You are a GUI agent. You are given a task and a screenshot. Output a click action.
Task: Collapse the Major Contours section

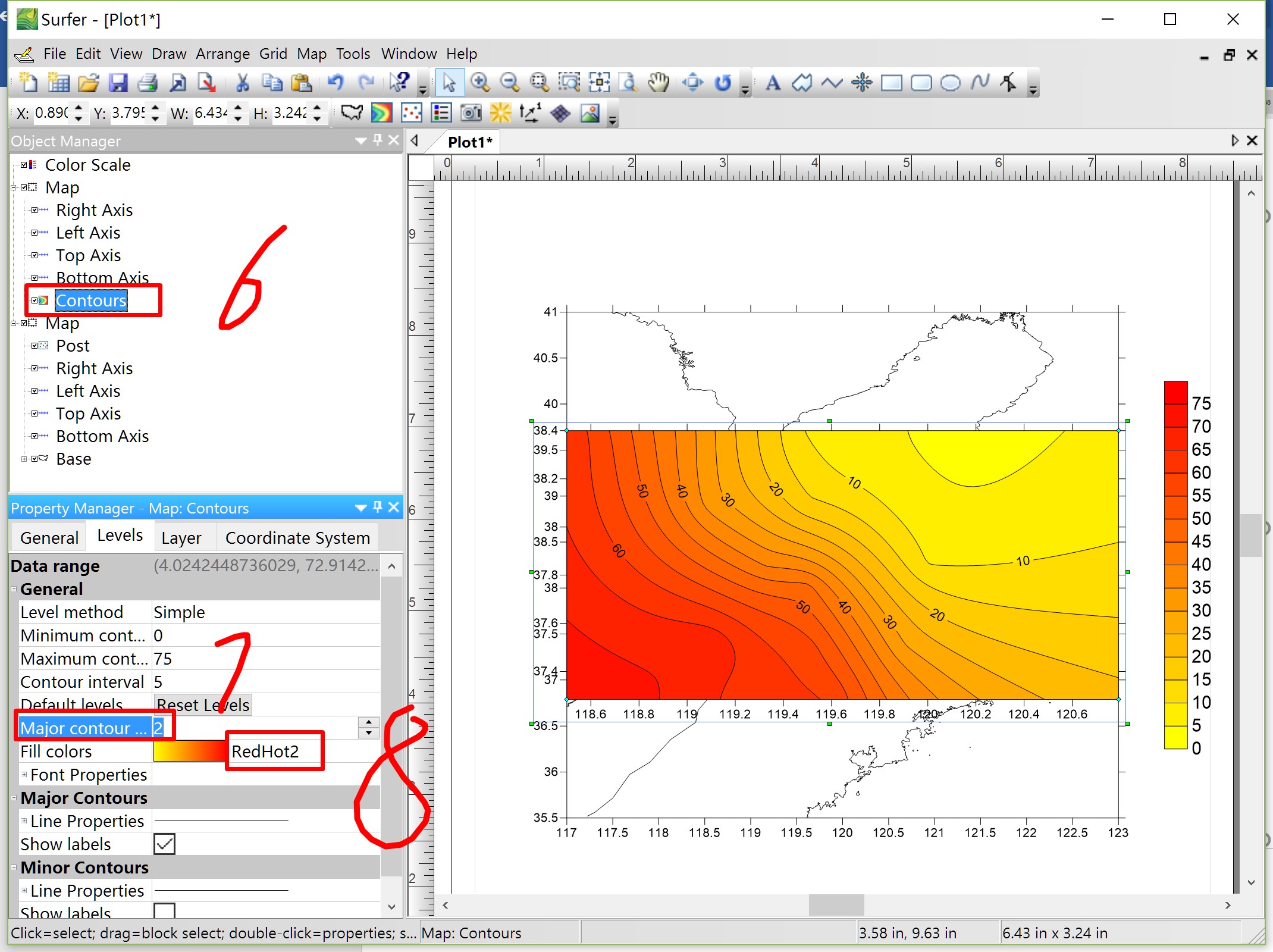[x=14, y=798]
